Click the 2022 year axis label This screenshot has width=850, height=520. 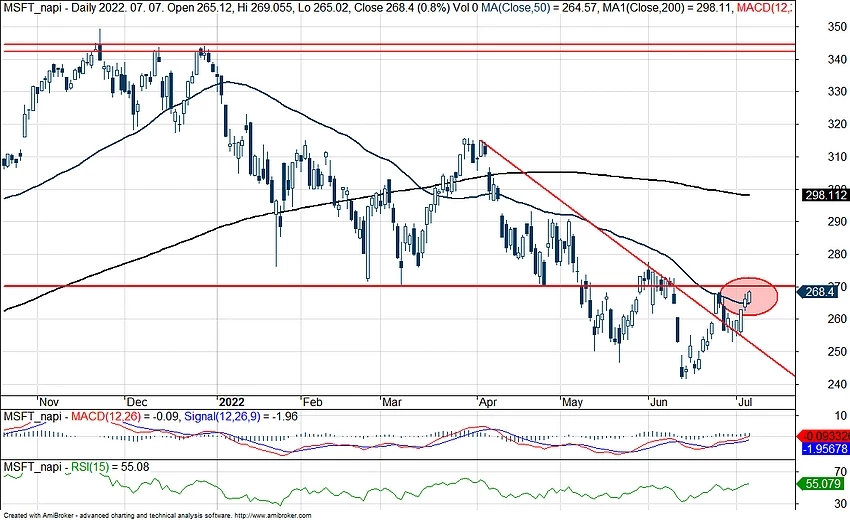pos(231,402)
